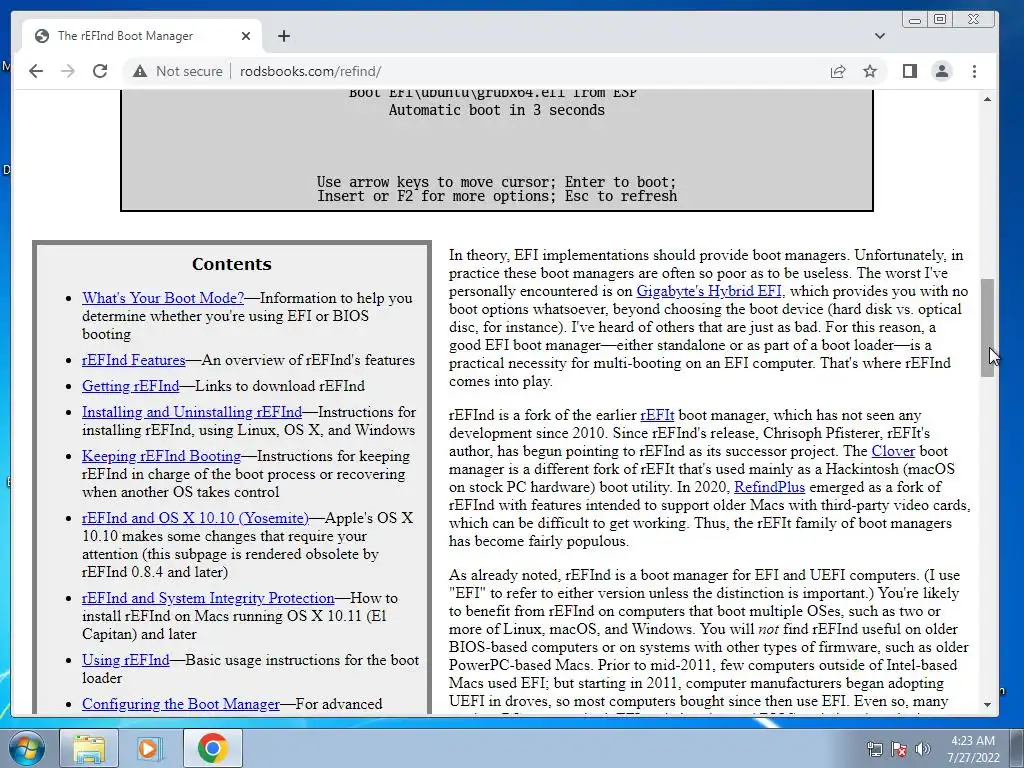This screenshot has height=768, width=1024.
Task: Click the volume speaker tray icon
Action: tap(923, 749)
